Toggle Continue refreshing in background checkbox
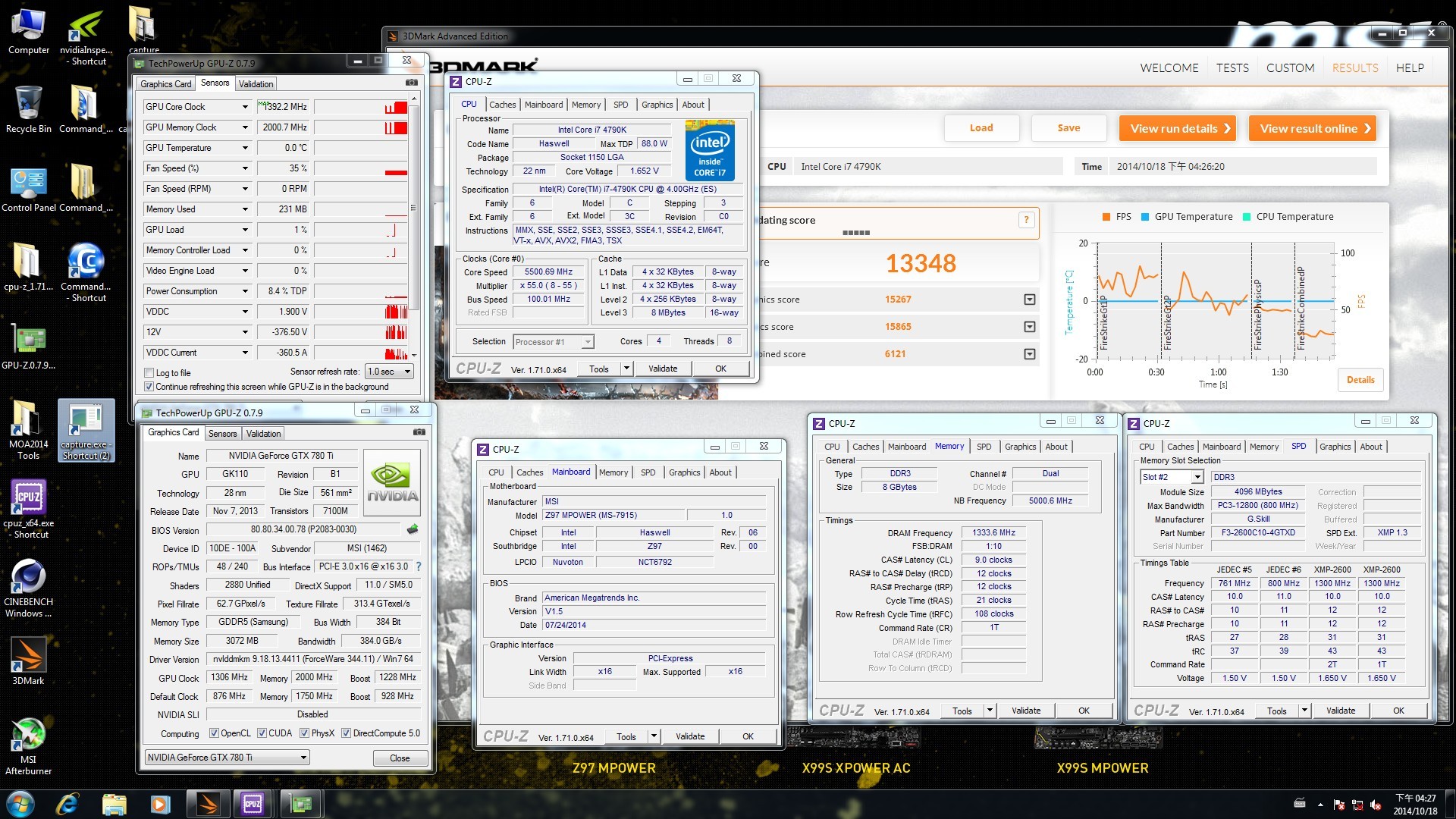 [x=149, y=387]
